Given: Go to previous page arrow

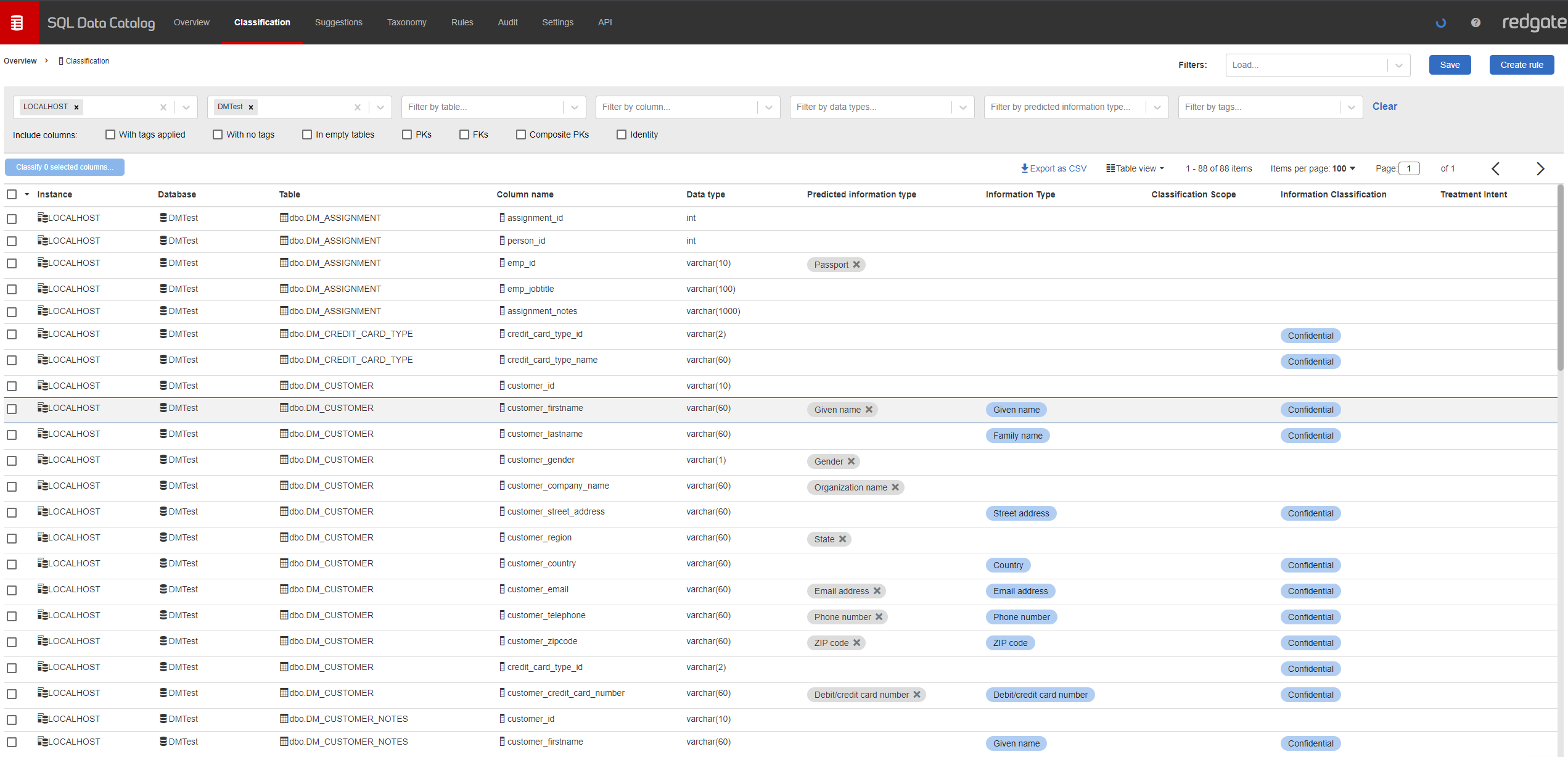Looking at the screenshot, I should click(x=1495, y=168).
